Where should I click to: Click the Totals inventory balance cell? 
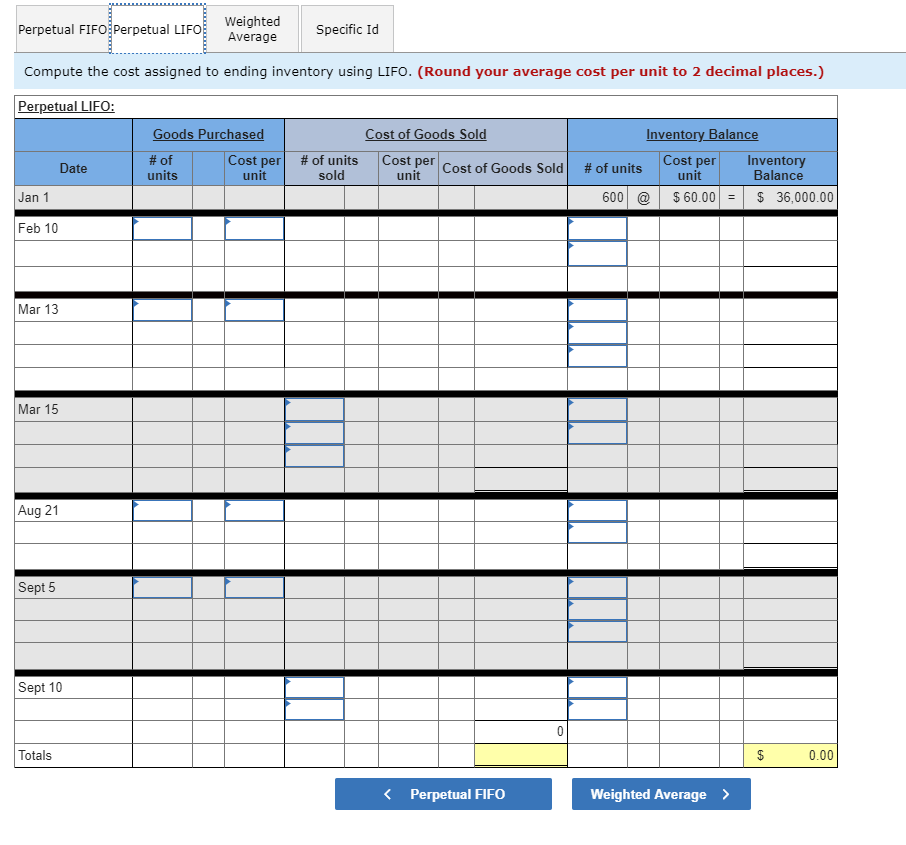pos(789,754)
